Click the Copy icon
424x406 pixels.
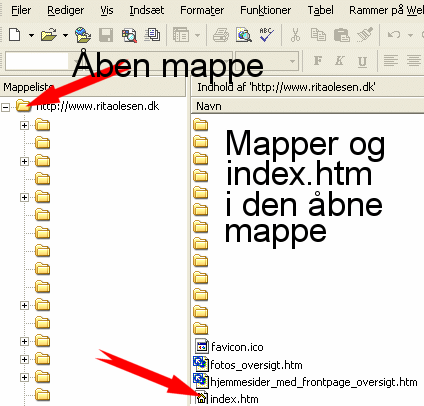point(318,35)
